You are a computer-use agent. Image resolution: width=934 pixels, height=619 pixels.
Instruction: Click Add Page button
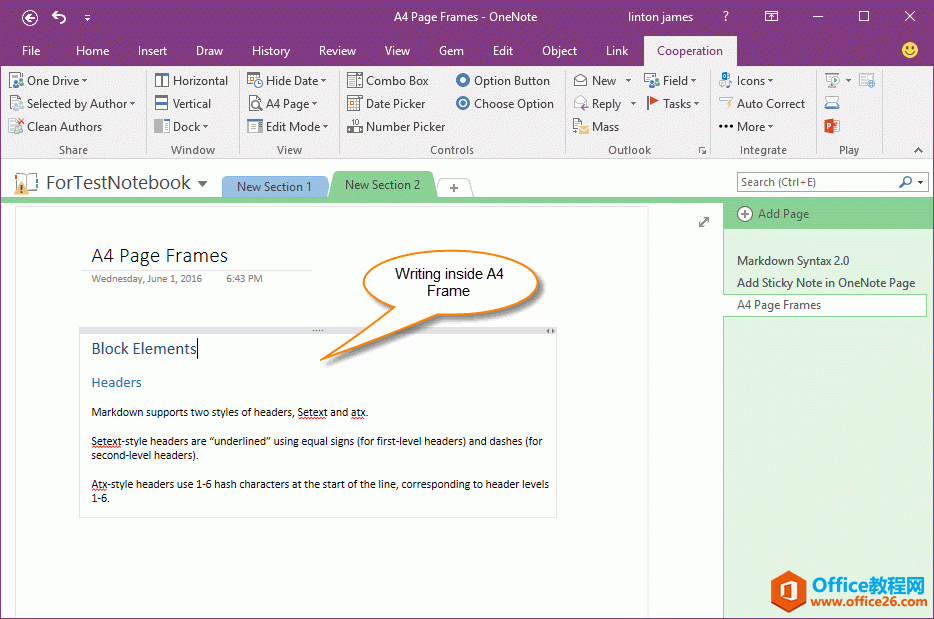tap(774, 214)
